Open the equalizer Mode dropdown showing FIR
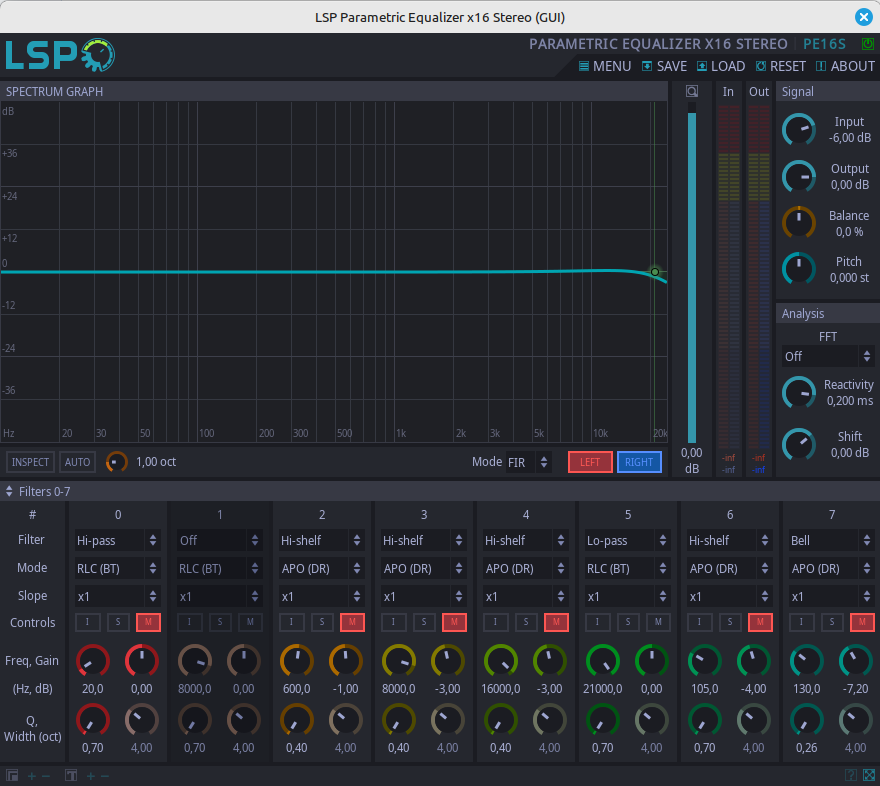The width and height of the screenshot is (880, 786). coord(528,462)
